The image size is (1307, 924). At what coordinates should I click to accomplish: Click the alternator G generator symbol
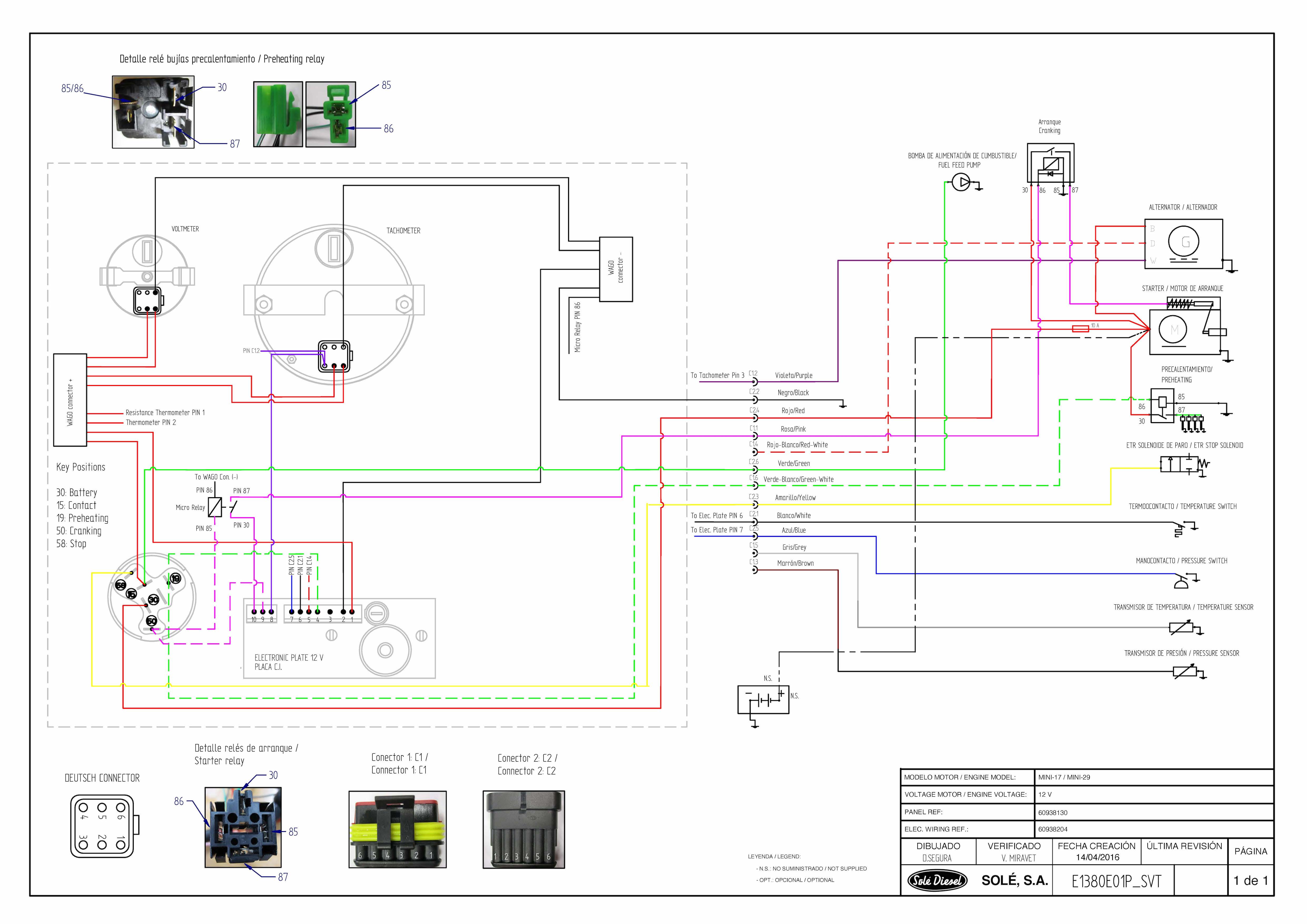point(1183,242)
